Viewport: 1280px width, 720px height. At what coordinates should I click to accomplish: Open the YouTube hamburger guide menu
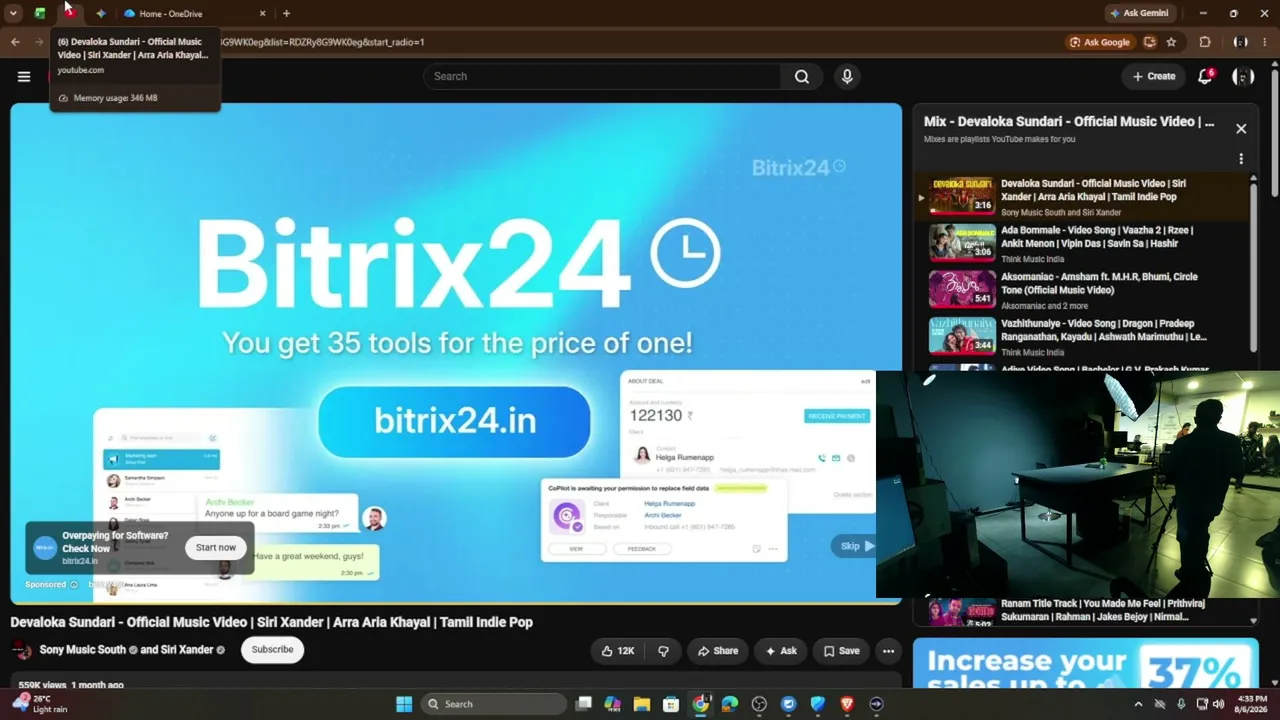click(24, 76)
